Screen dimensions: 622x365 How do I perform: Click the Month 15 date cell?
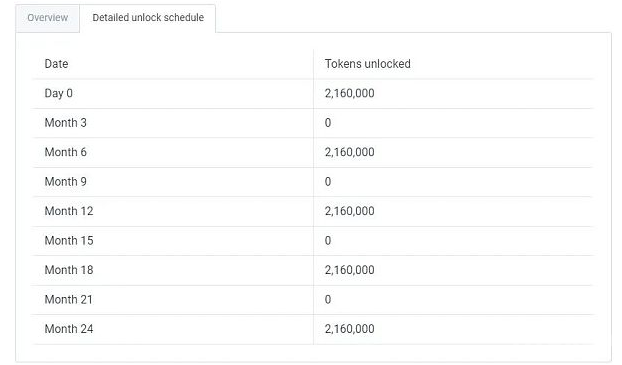69,240
